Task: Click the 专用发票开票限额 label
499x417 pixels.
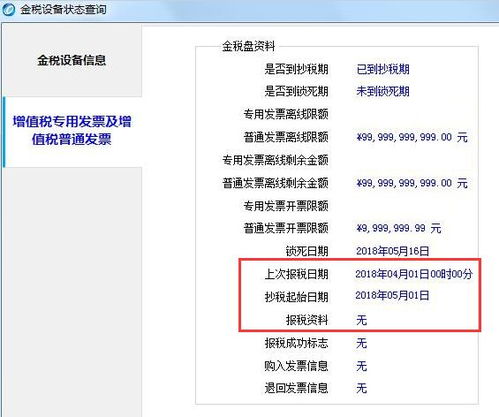Action: [x=286, y=206]
